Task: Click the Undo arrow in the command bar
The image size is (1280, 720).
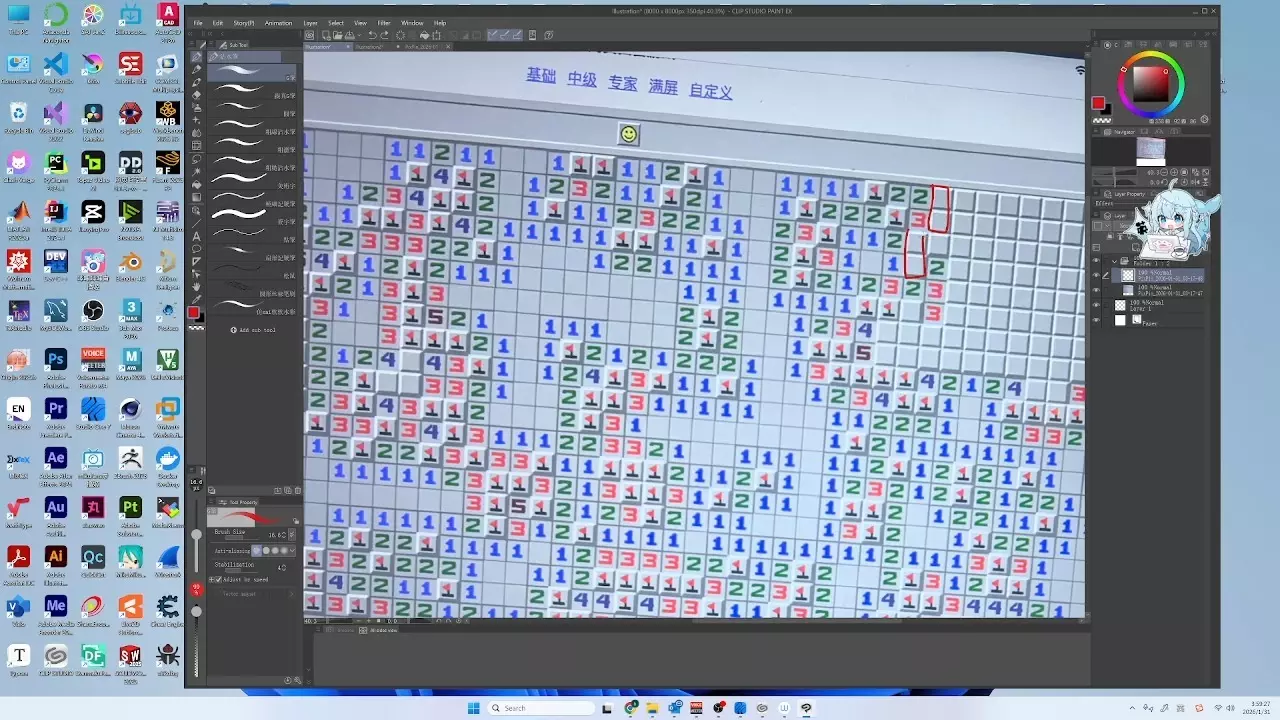Action: point(372,35)
